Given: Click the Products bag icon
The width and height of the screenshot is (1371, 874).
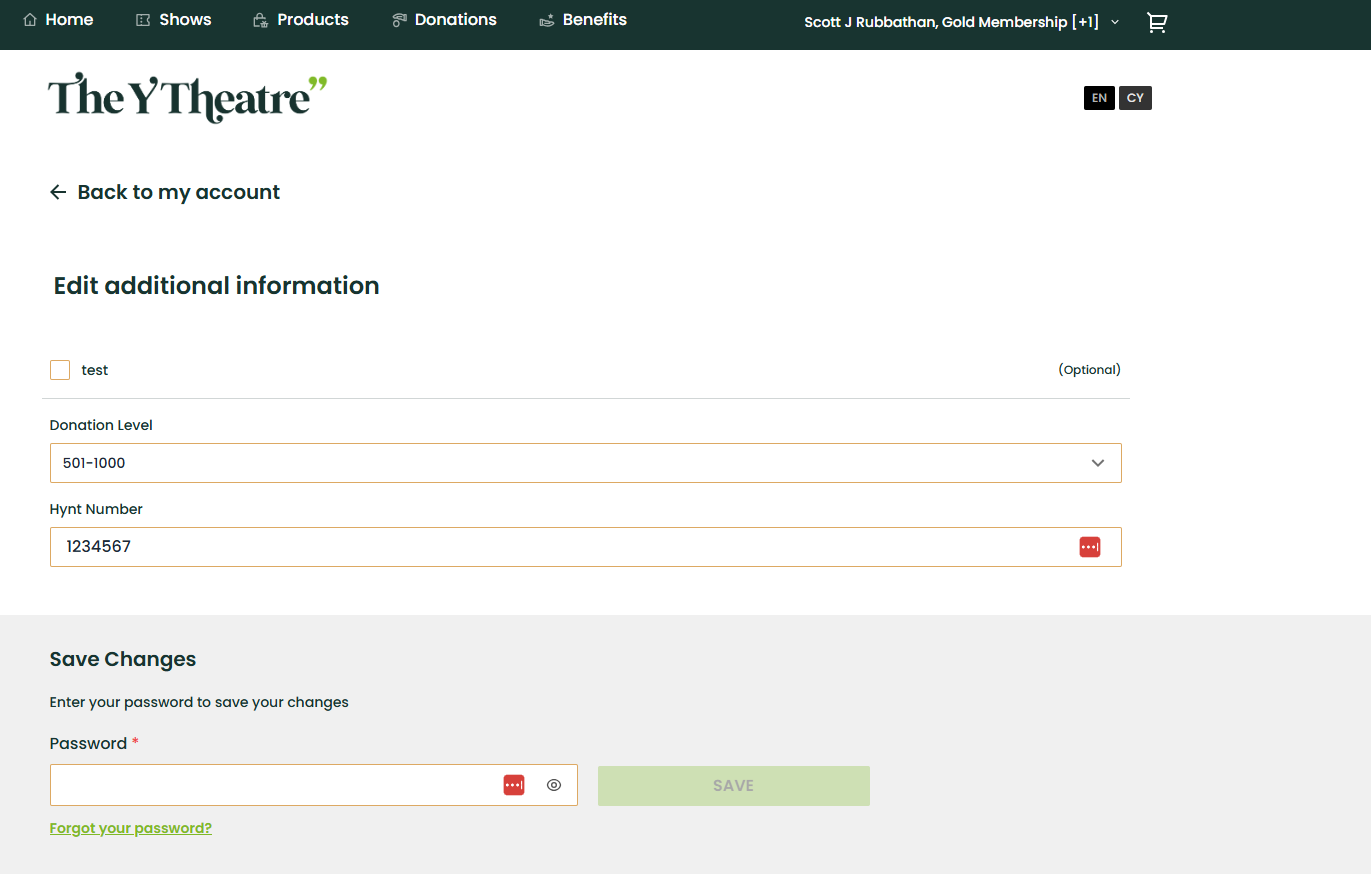Looking at the screenshot, I should 260,20.
